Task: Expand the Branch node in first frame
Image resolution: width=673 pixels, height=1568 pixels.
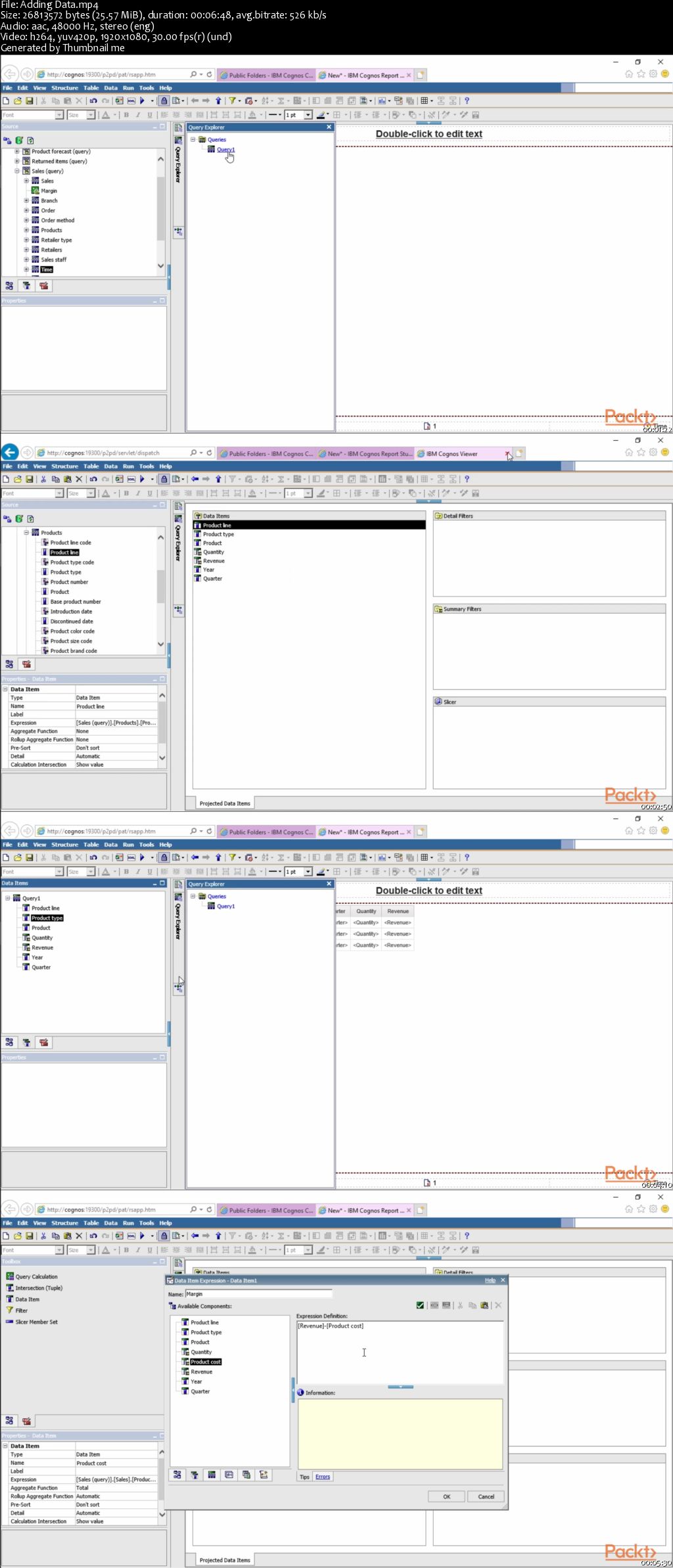Action: 26,200
